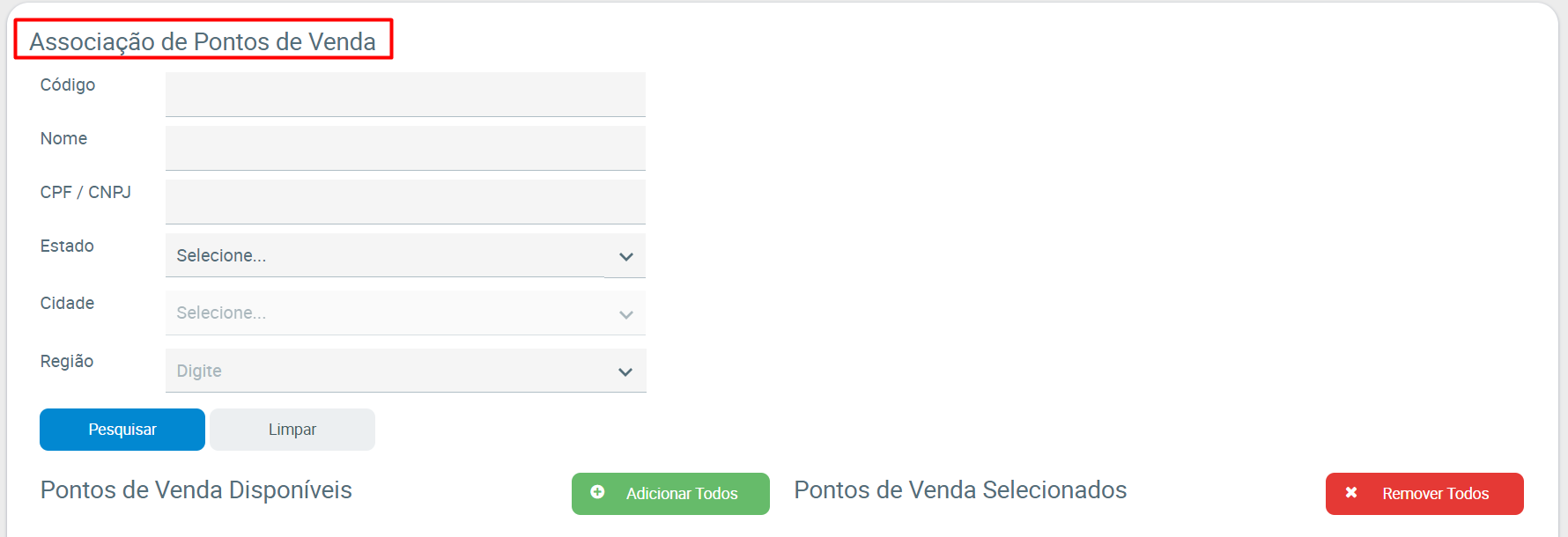Click the plus icon on Adicionar Todos
Screen dimensions: 1568x537
[597, 492]
